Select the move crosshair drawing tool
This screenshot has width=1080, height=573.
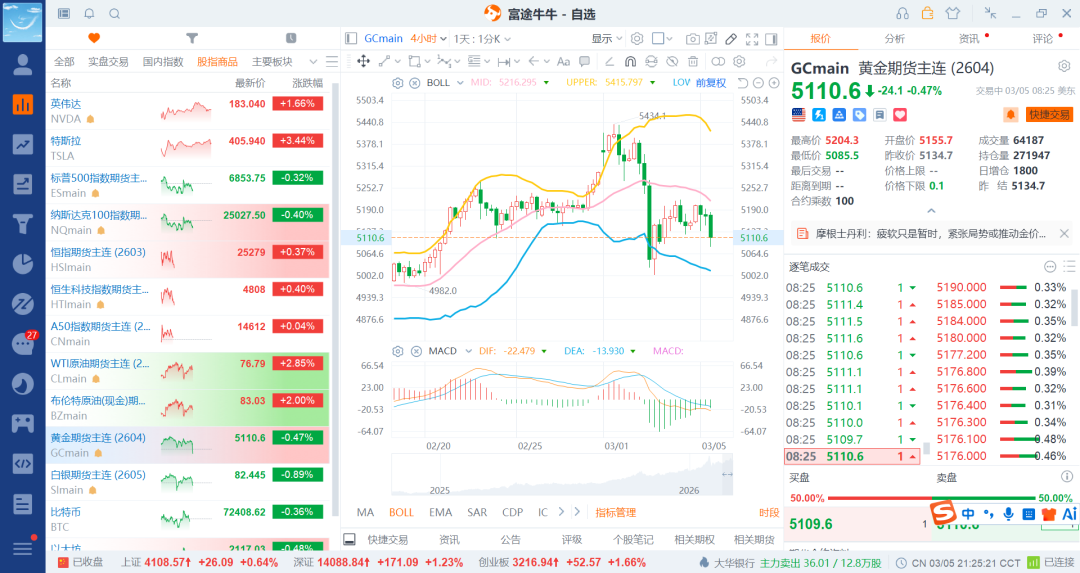click(364, 61)
